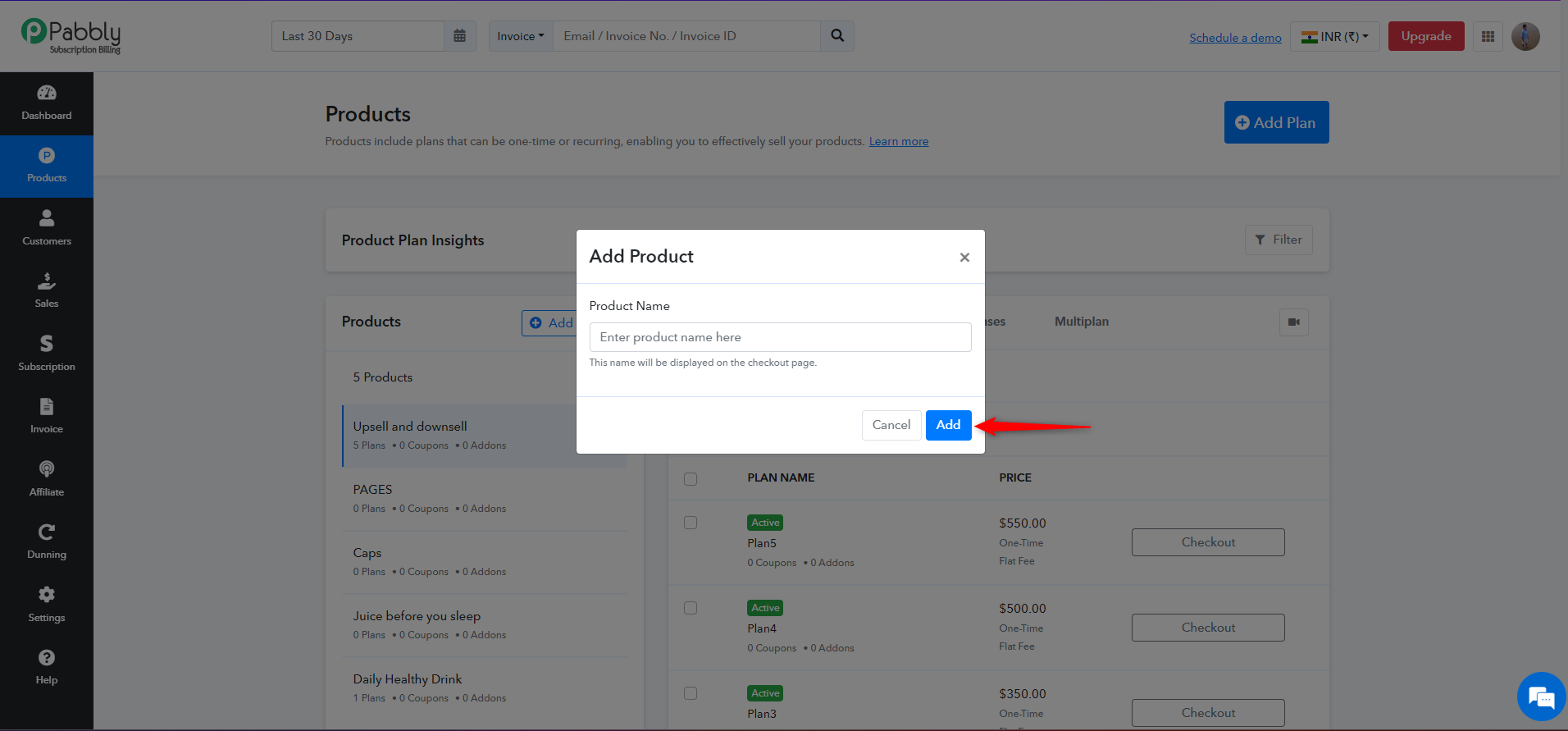Click the search magnifier icon
Screen dimensions: 1568x731
point(837,36)
